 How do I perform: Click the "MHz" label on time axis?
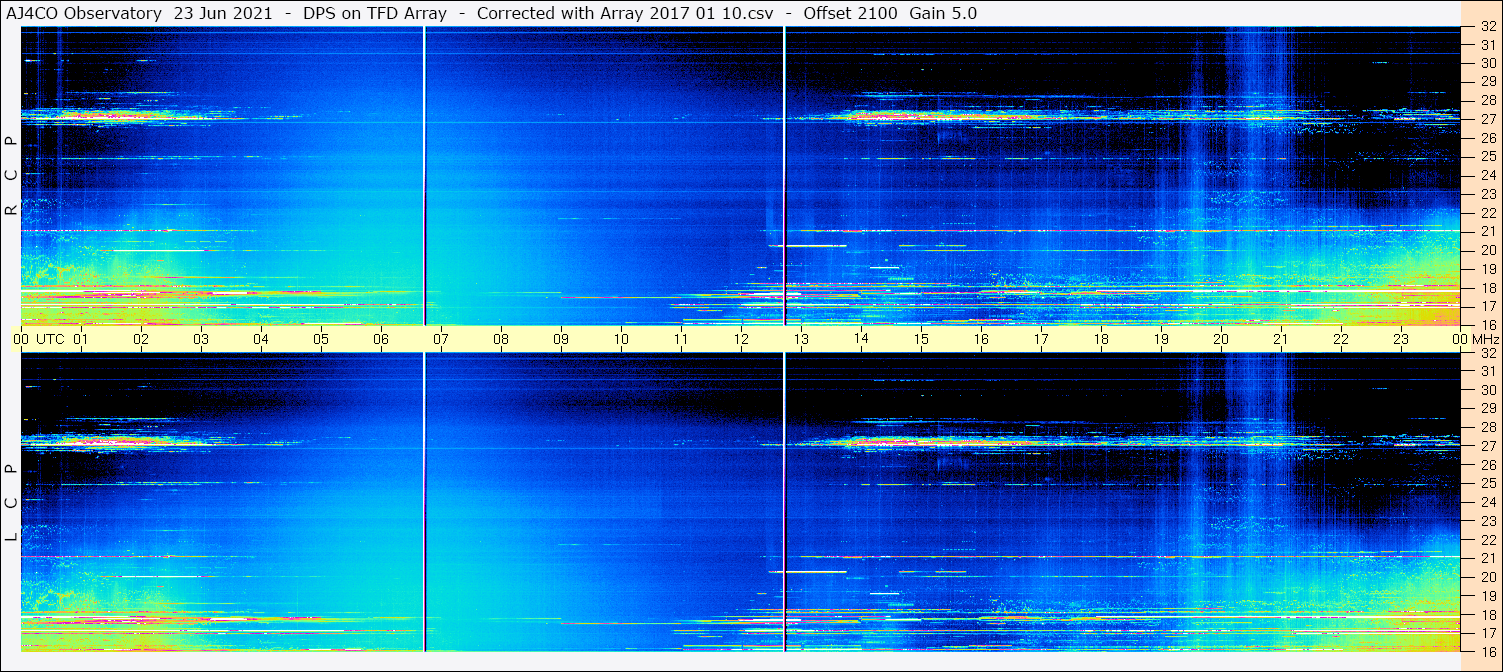click(1484, 339)
